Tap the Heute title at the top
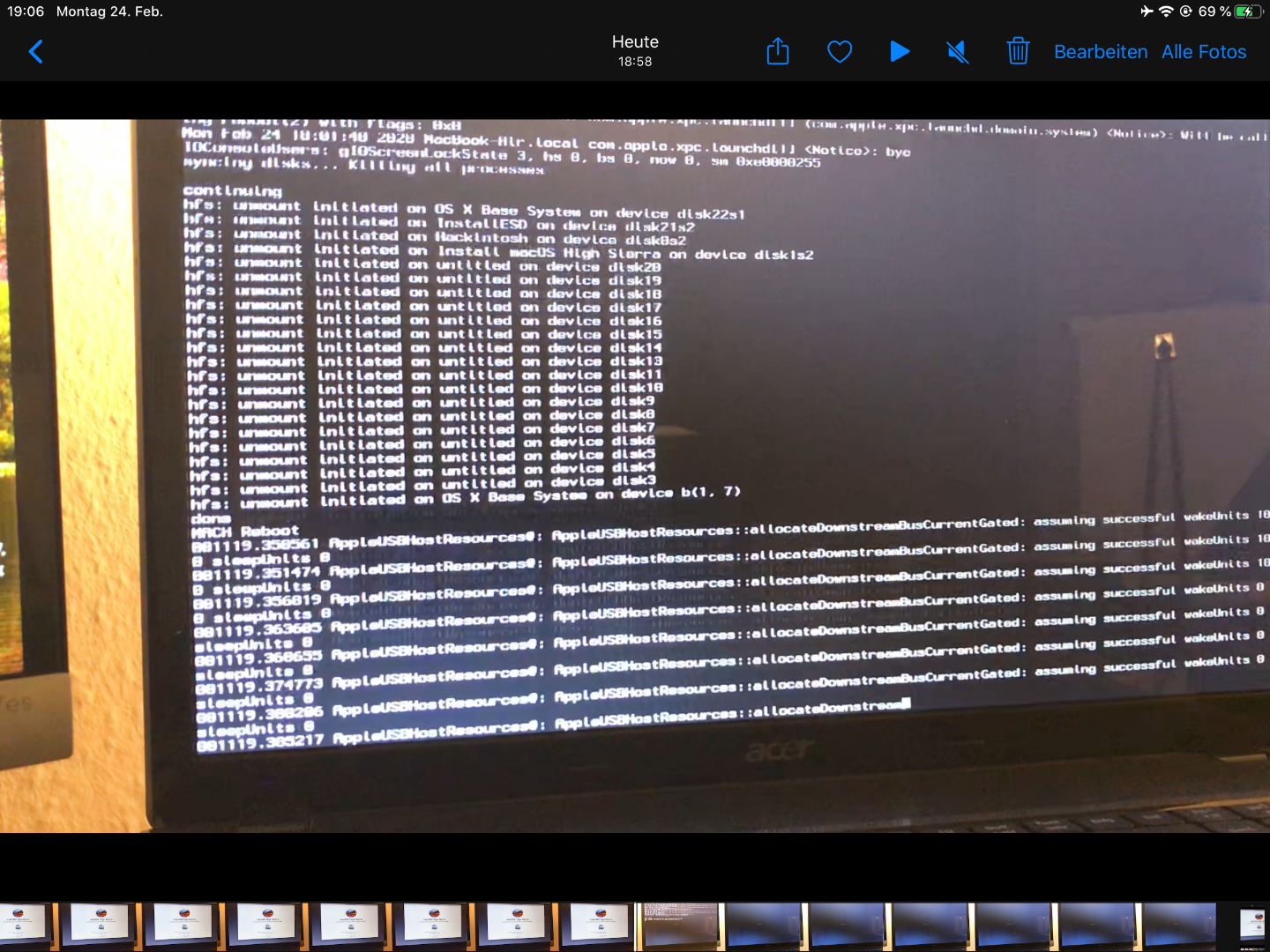This screenshot has height=952, width=1270. [x=635, y=41]
